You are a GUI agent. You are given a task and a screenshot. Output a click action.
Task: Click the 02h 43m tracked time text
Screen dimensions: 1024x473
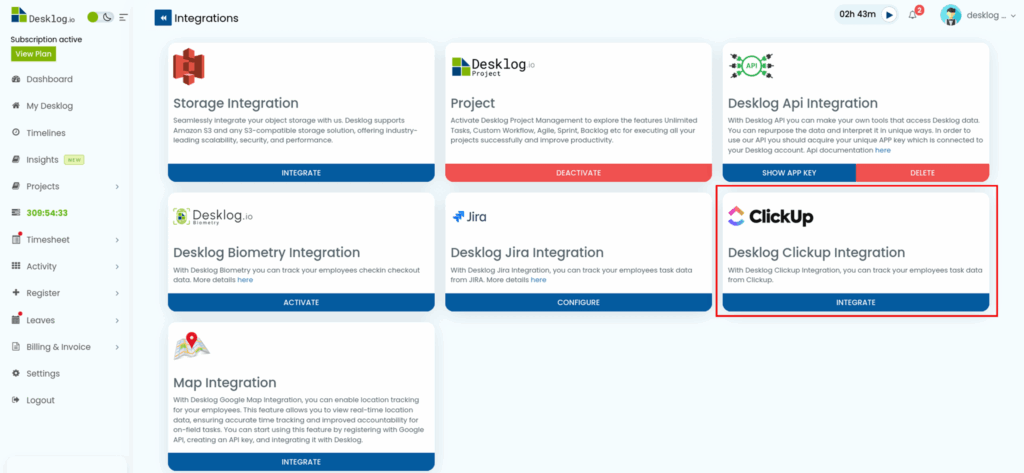857,14
